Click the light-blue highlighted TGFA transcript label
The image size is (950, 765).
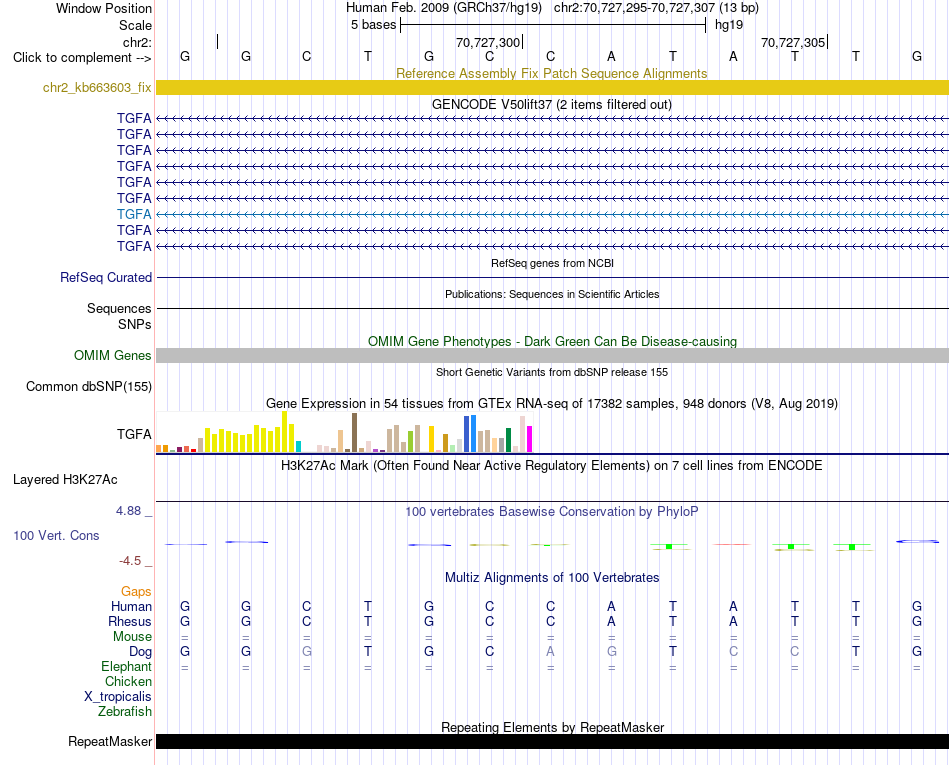pos(134,214)
